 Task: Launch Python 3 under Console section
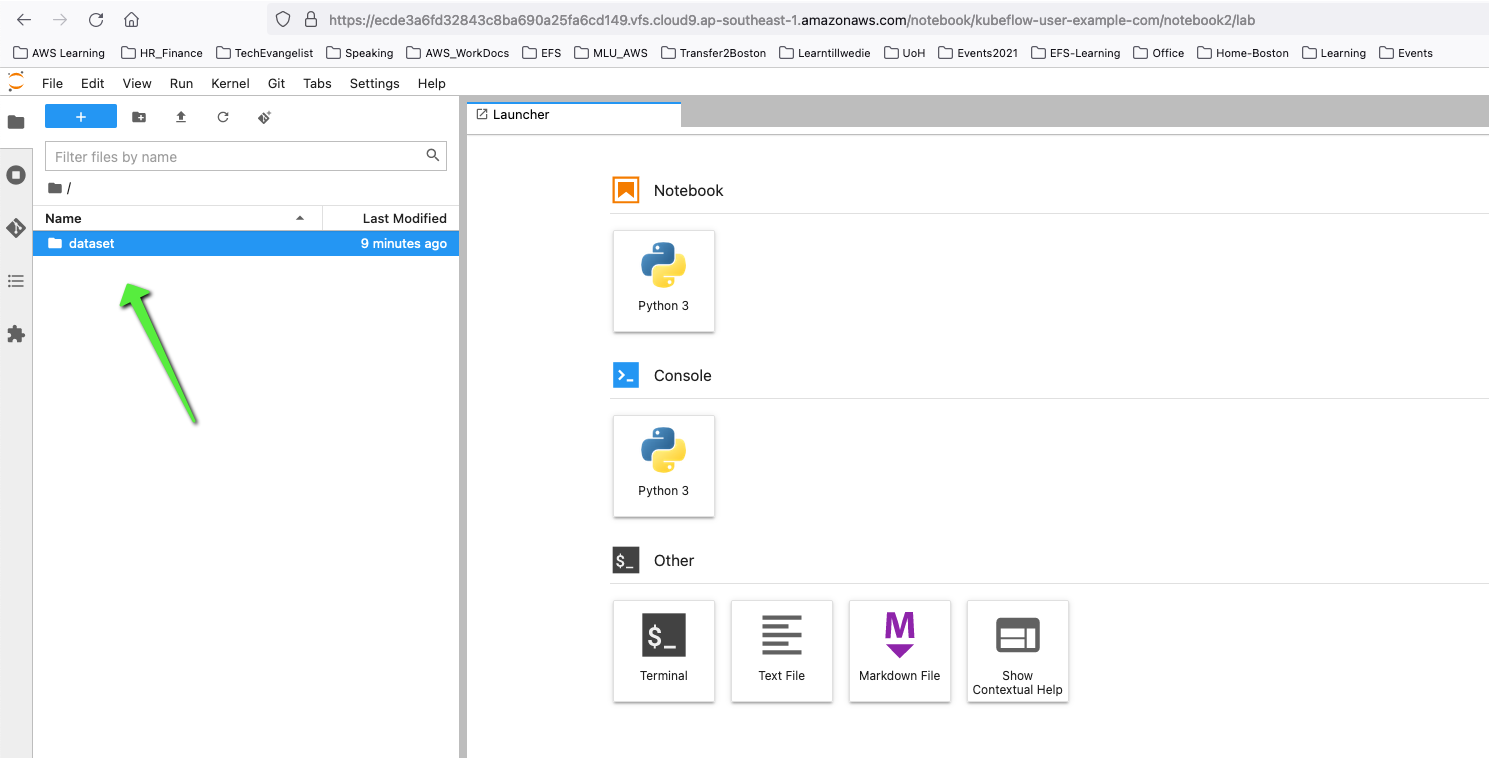(664, 466)
